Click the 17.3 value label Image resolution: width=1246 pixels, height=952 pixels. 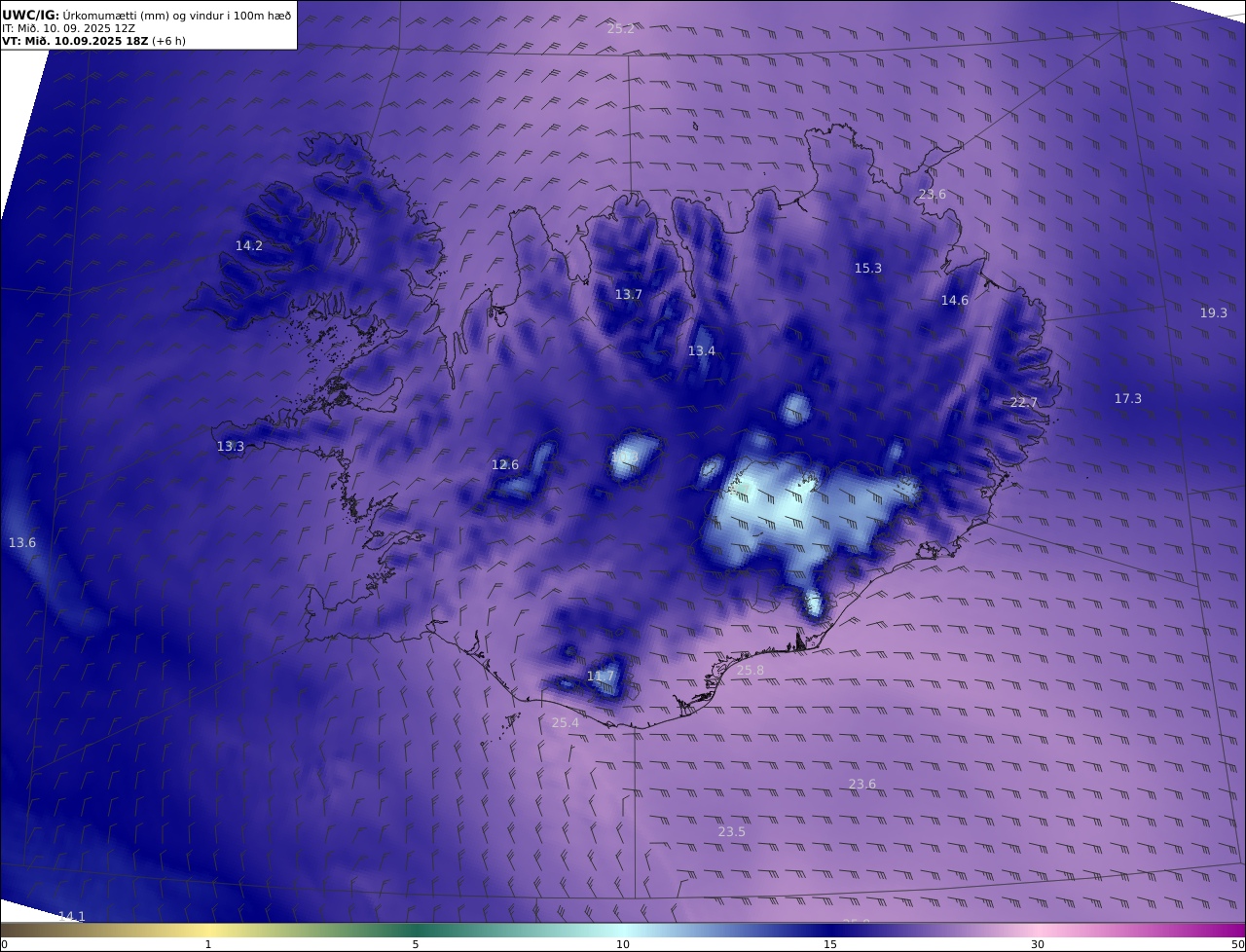[x=1128, y=399]
